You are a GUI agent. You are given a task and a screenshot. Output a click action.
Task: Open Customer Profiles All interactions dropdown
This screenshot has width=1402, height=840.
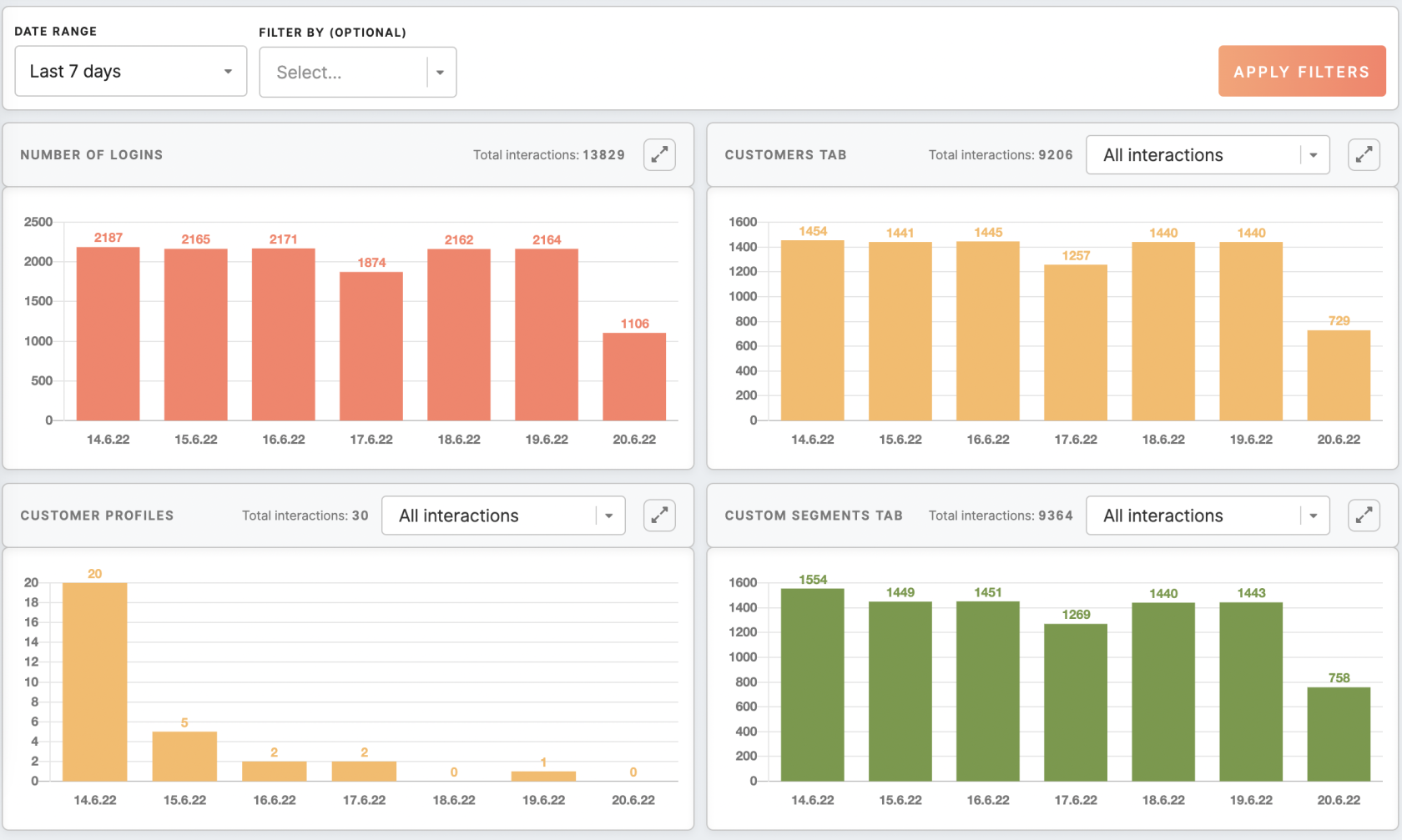503,516
